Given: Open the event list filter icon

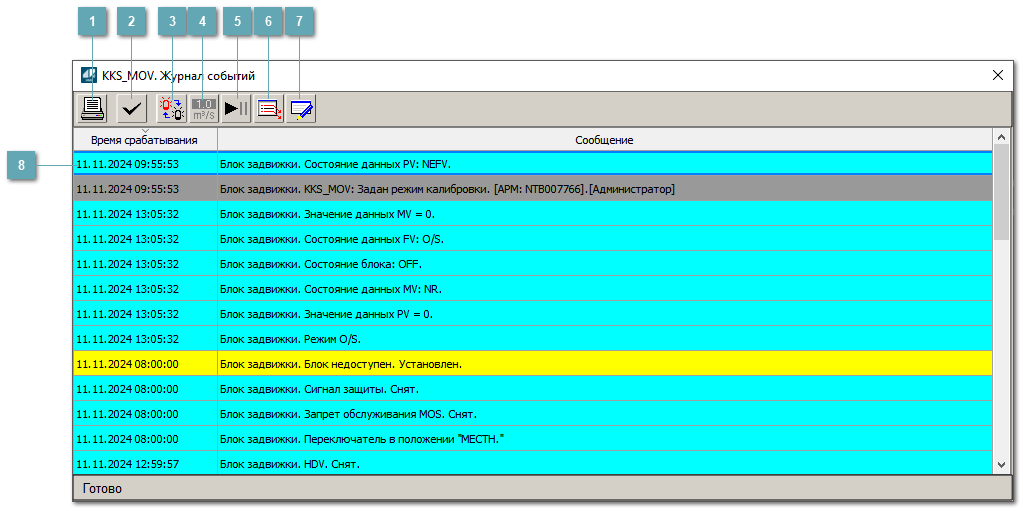Looking at the screenshot, I should [x=269, y=108].
